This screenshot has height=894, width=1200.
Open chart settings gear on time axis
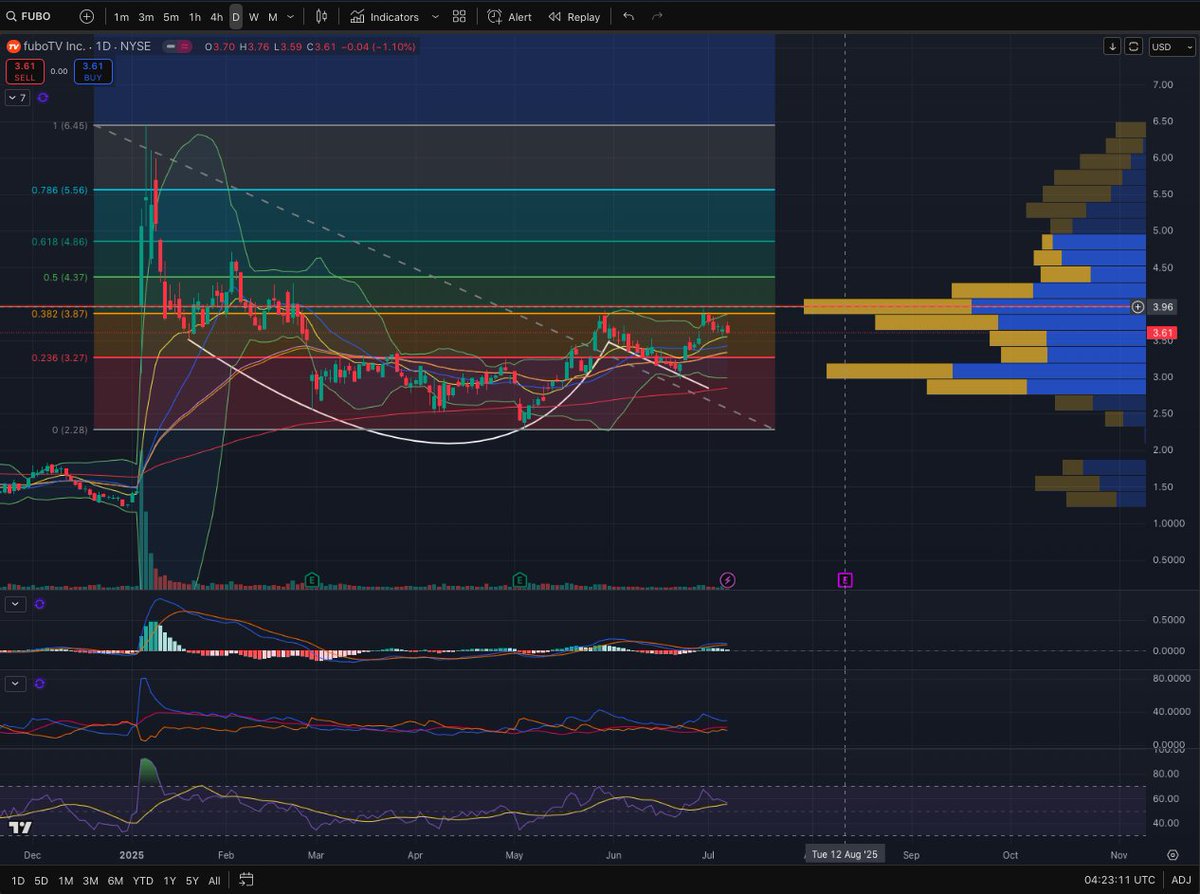point(1172,856)
